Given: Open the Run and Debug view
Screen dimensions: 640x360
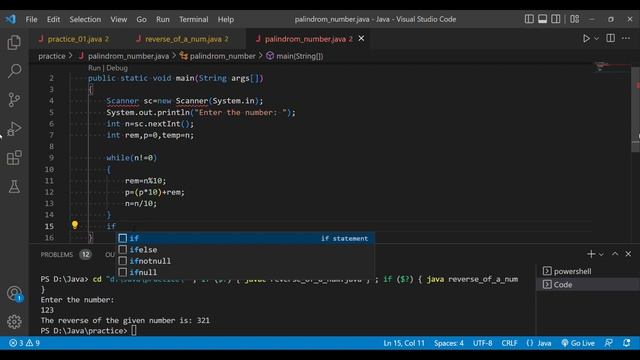Looking at the screenshot, I should click(14, 129).
